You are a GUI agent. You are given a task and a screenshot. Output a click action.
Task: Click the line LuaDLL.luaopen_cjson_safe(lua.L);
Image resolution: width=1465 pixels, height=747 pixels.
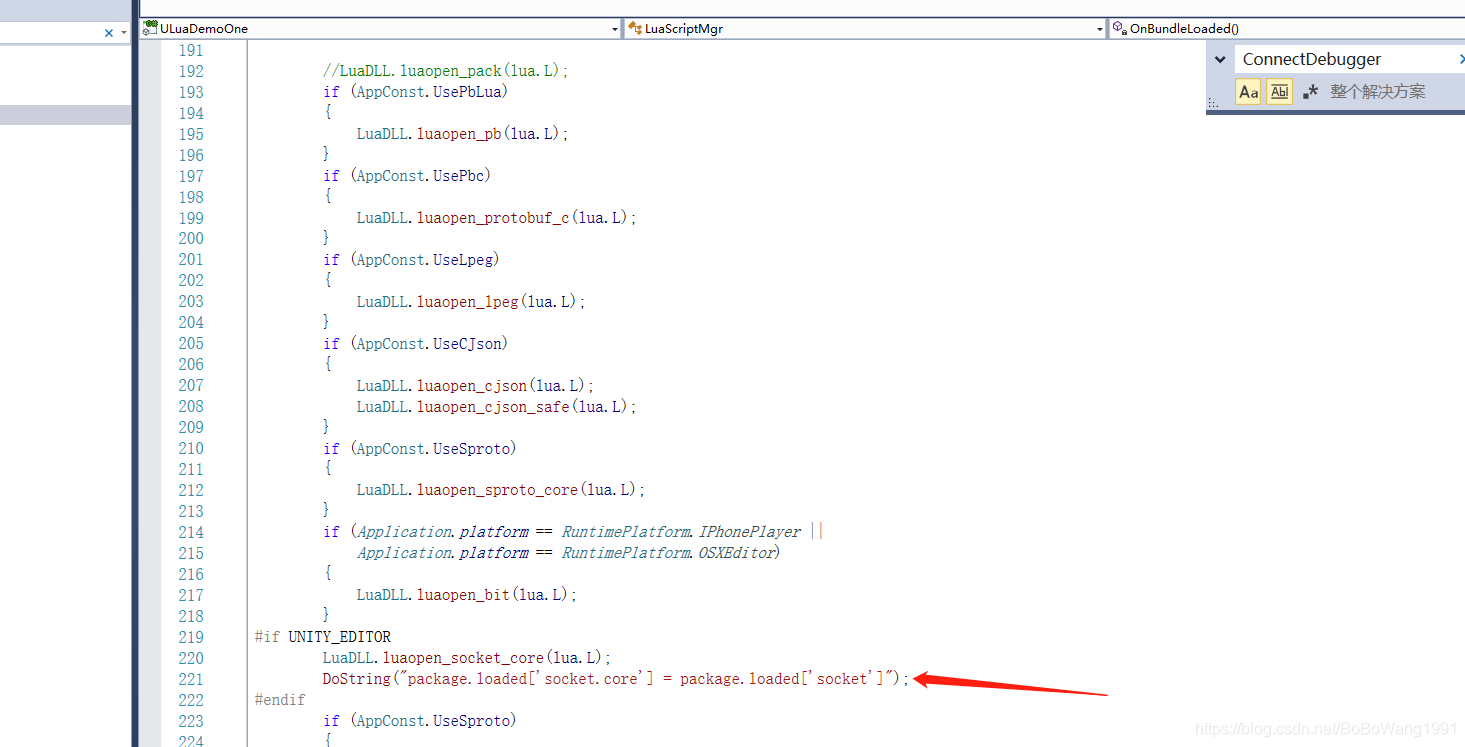coord(496,407)
